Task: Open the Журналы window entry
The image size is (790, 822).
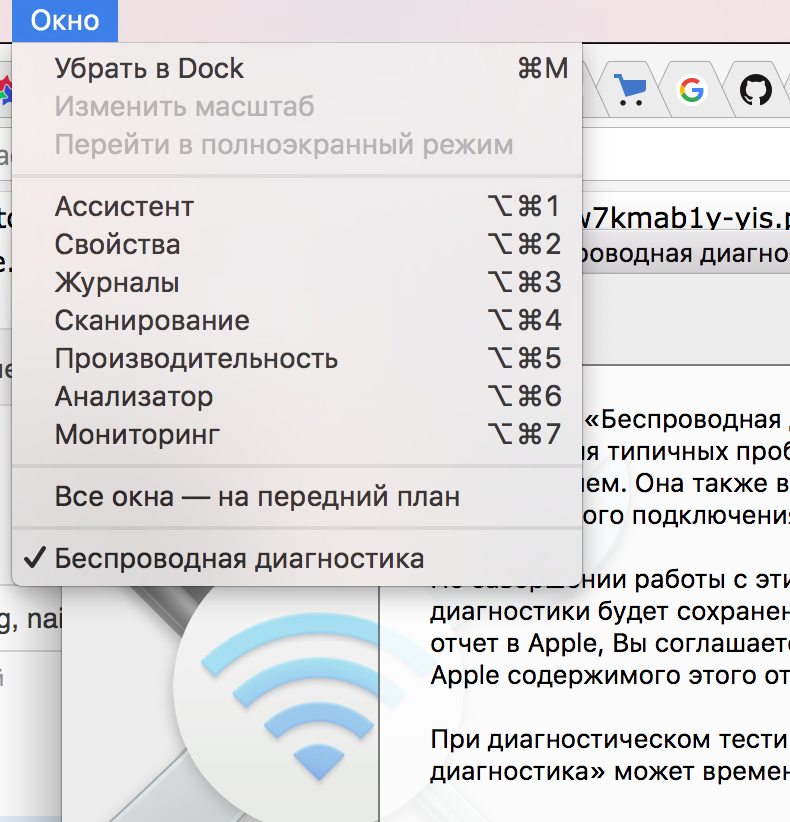Action: [117, 283]
